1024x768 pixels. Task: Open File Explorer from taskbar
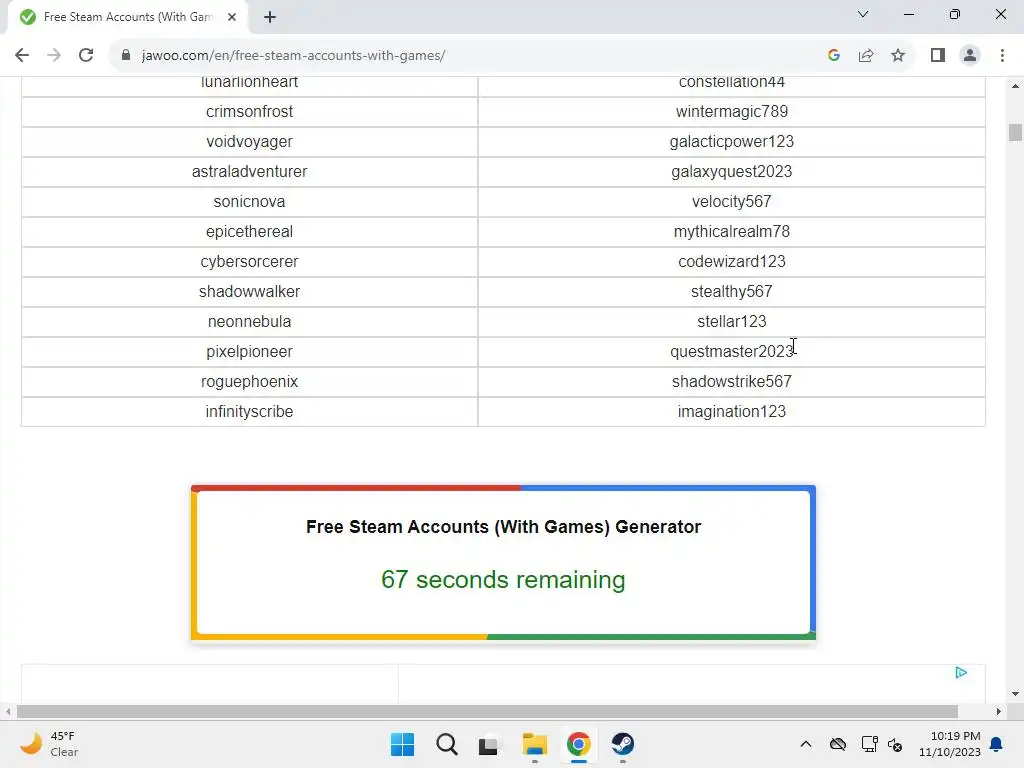click(x=535, y=744)
